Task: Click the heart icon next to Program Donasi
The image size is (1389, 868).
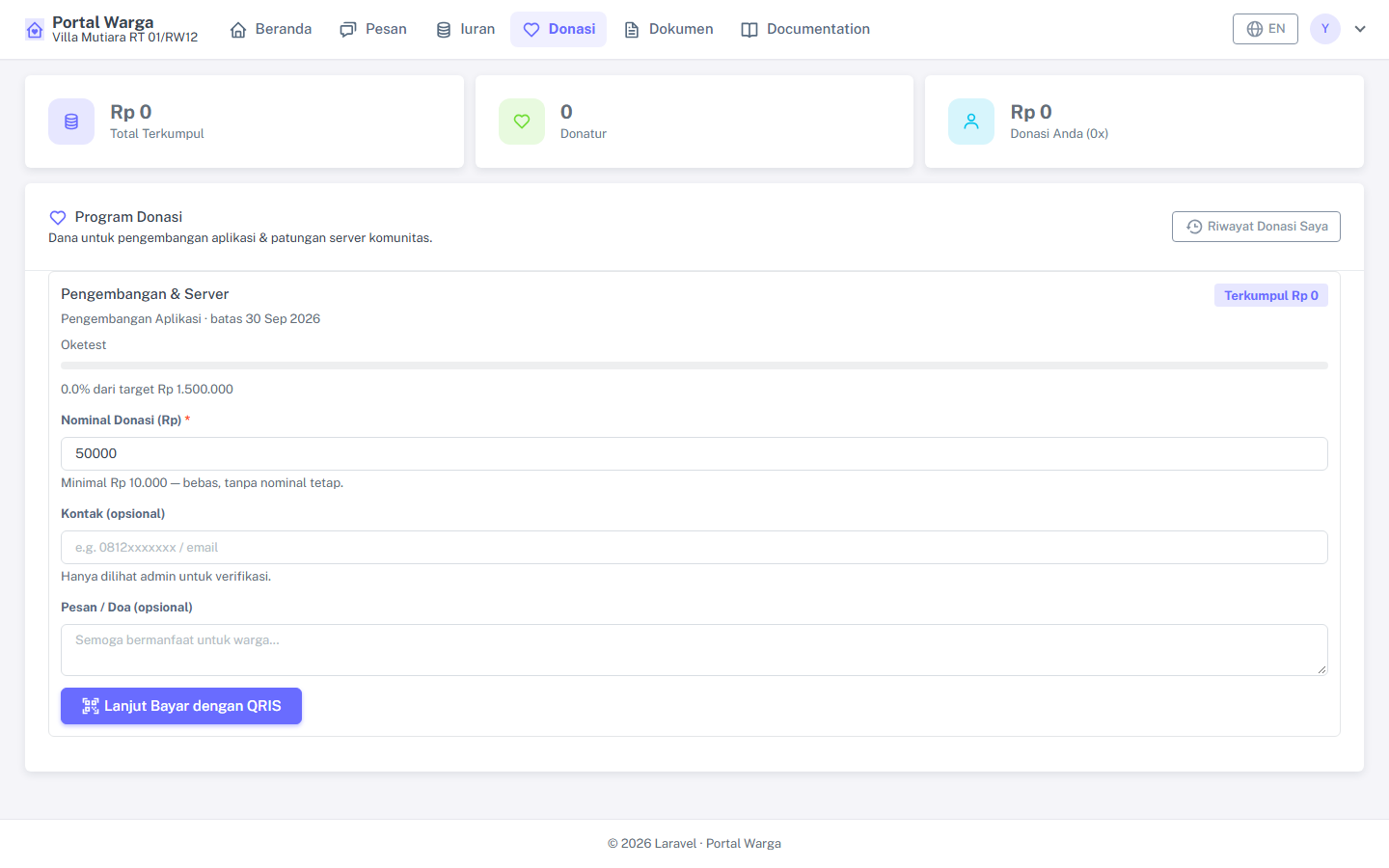Action: (58, 218)
